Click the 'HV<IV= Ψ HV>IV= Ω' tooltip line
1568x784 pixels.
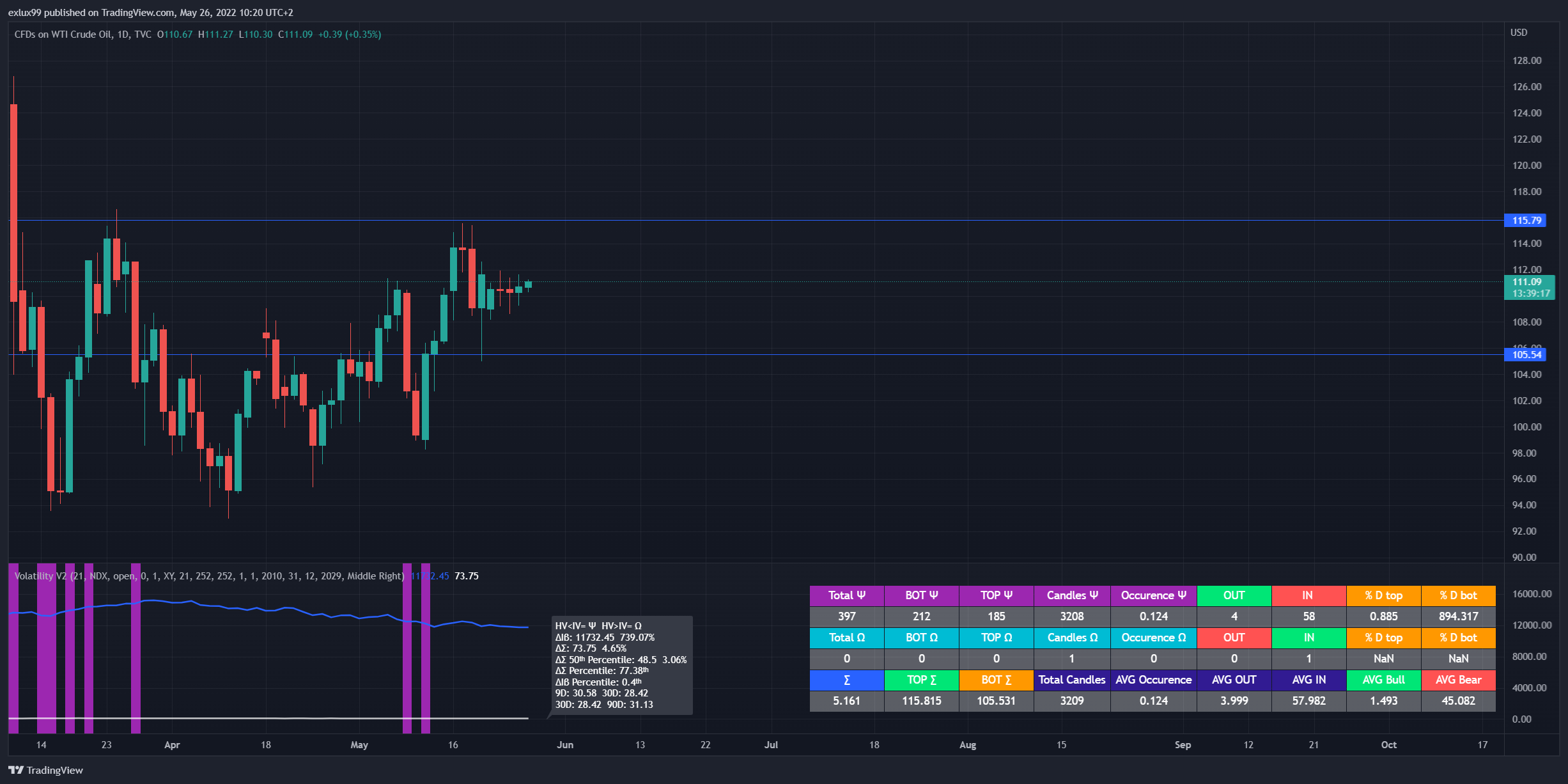(598, 626)
